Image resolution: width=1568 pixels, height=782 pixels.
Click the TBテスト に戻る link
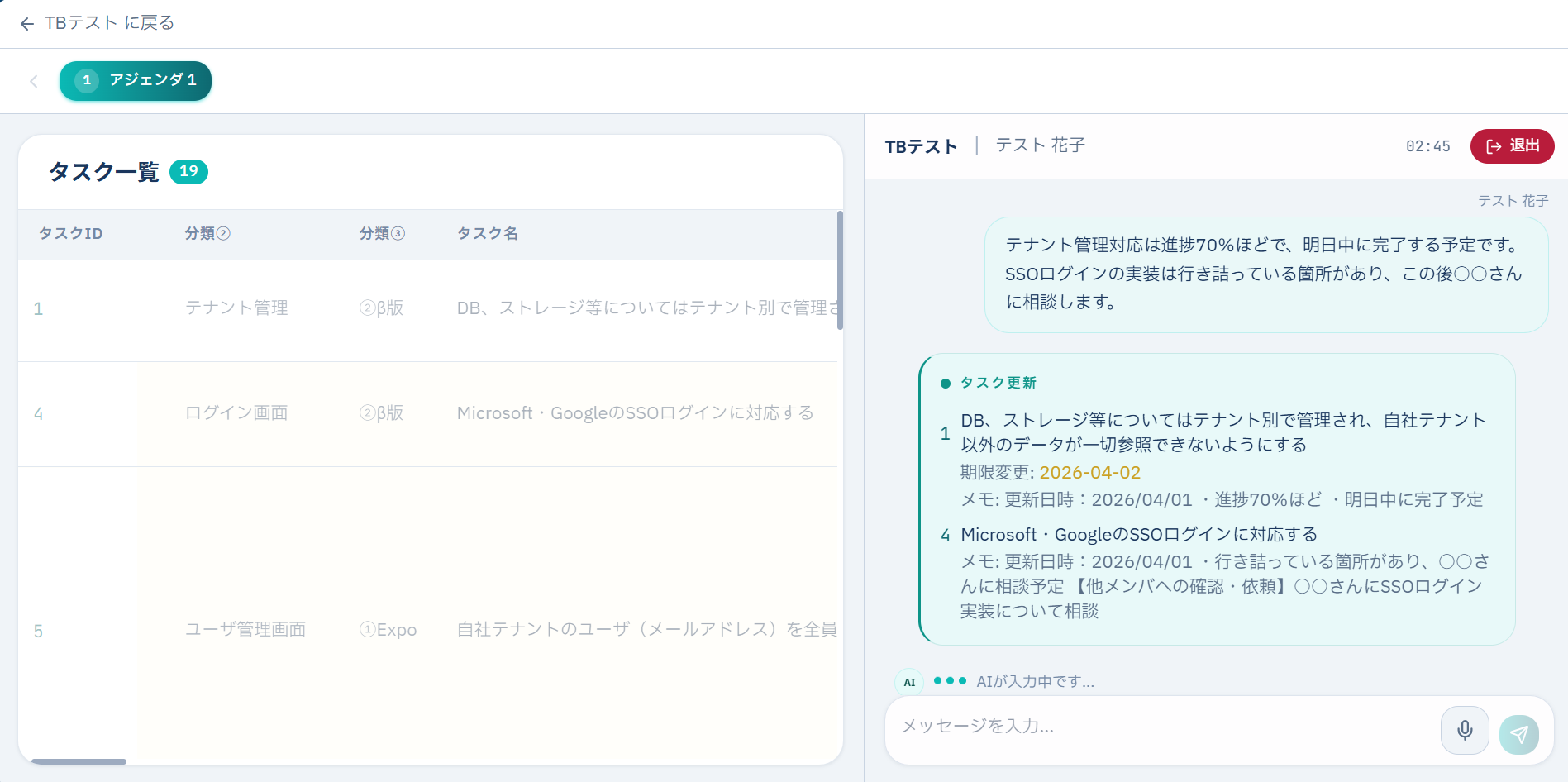click(109, 23)
